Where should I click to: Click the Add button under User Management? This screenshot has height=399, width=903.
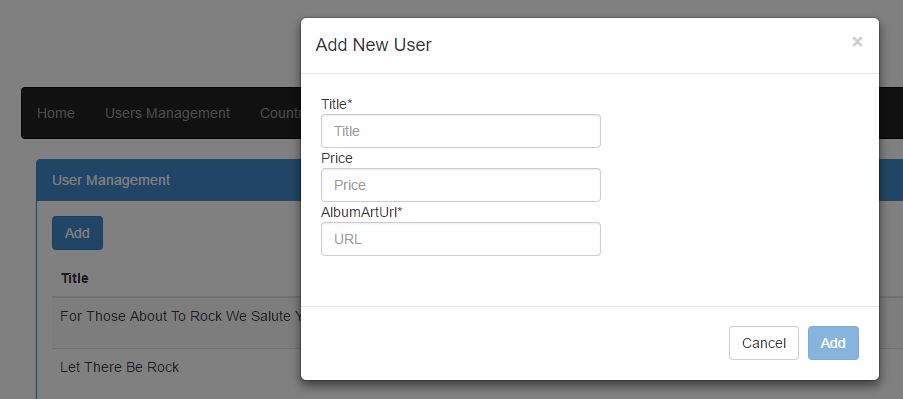click(x=77, y=233)
